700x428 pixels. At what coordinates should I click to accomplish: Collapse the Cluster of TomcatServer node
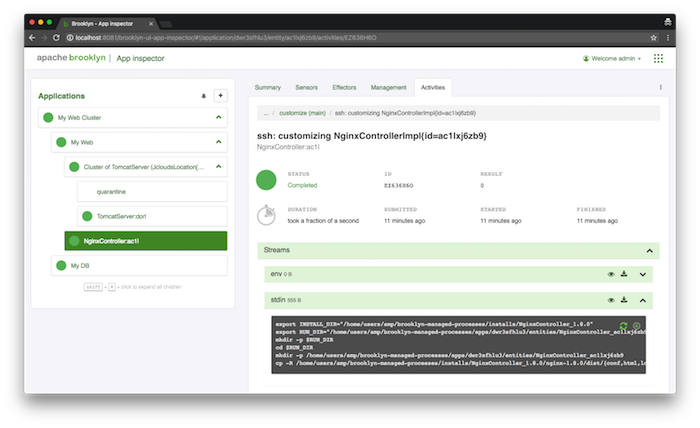pos(218,167)
